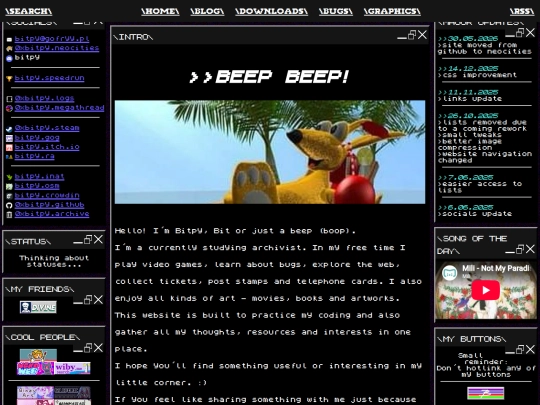Open the @xbitpy.github link
This screenshot has width=540, height=405.
(49, 205)
